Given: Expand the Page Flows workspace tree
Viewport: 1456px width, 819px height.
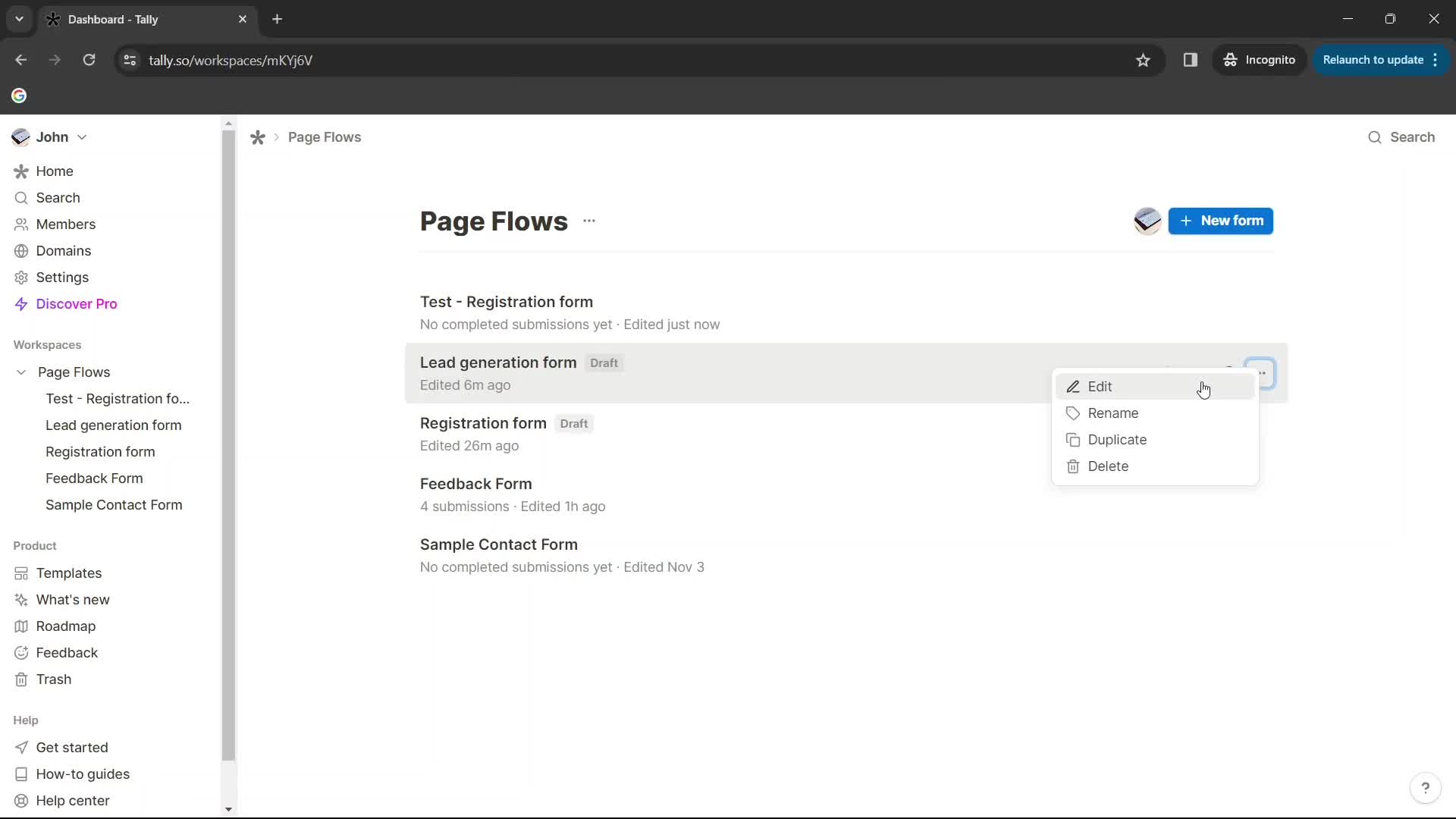Looking at the screenshot, I should point(22,372).
